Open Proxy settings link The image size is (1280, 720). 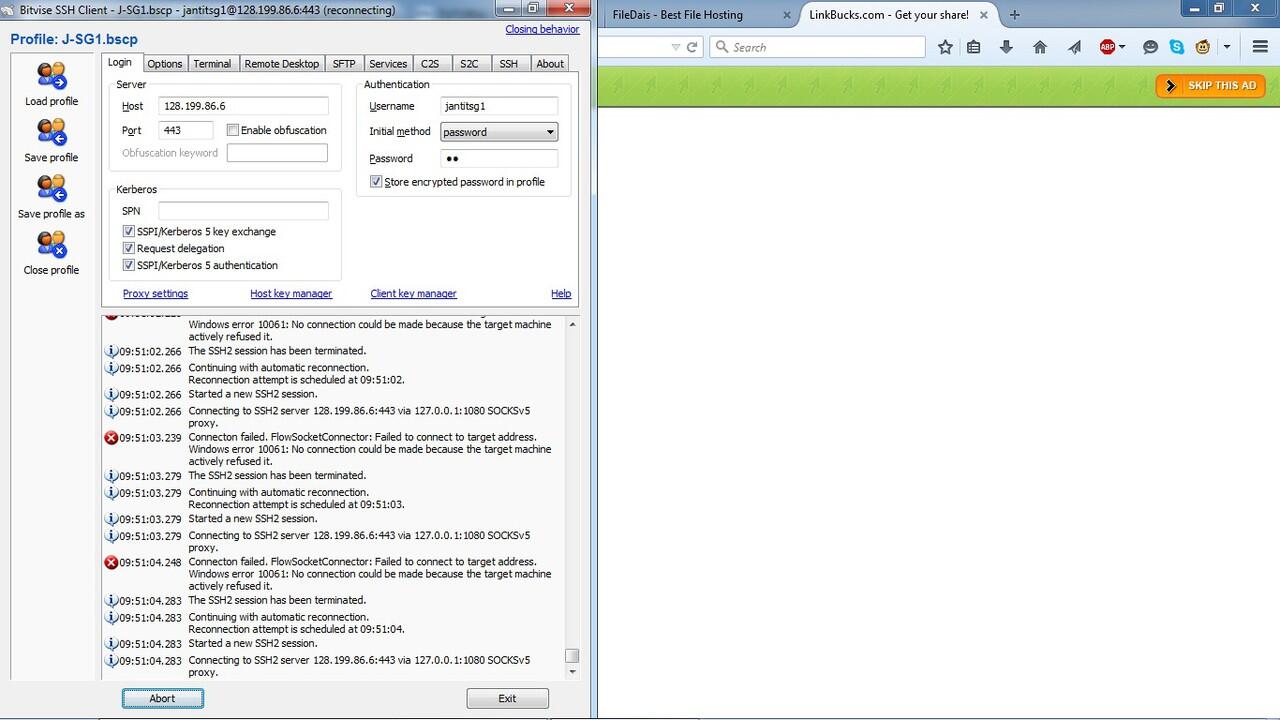155,294
